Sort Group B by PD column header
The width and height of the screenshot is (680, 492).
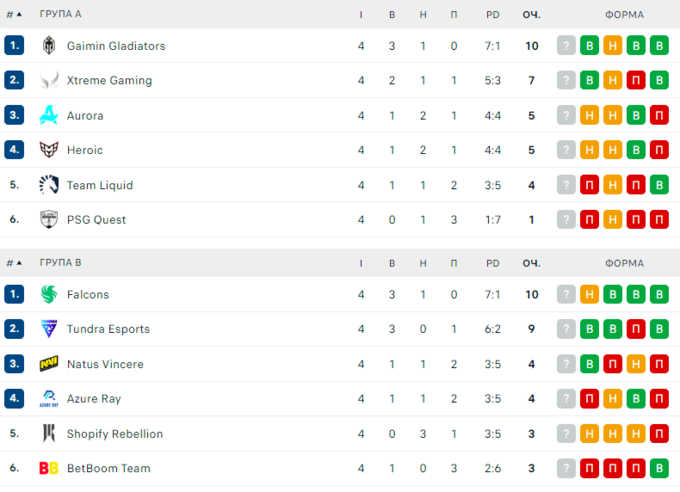[x=492, y=263]
